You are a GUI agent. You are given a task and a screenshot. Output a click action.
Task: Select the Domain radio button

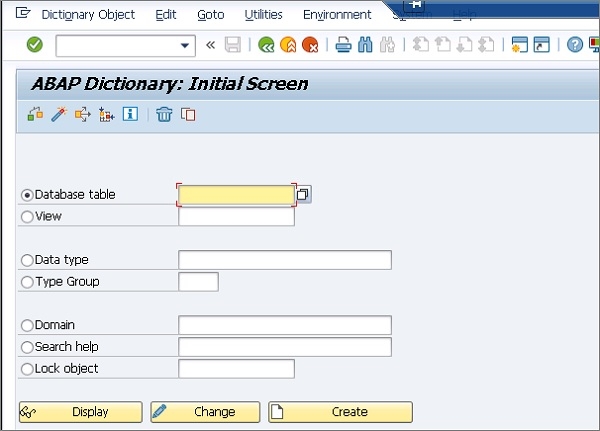(x=27, y=325)
